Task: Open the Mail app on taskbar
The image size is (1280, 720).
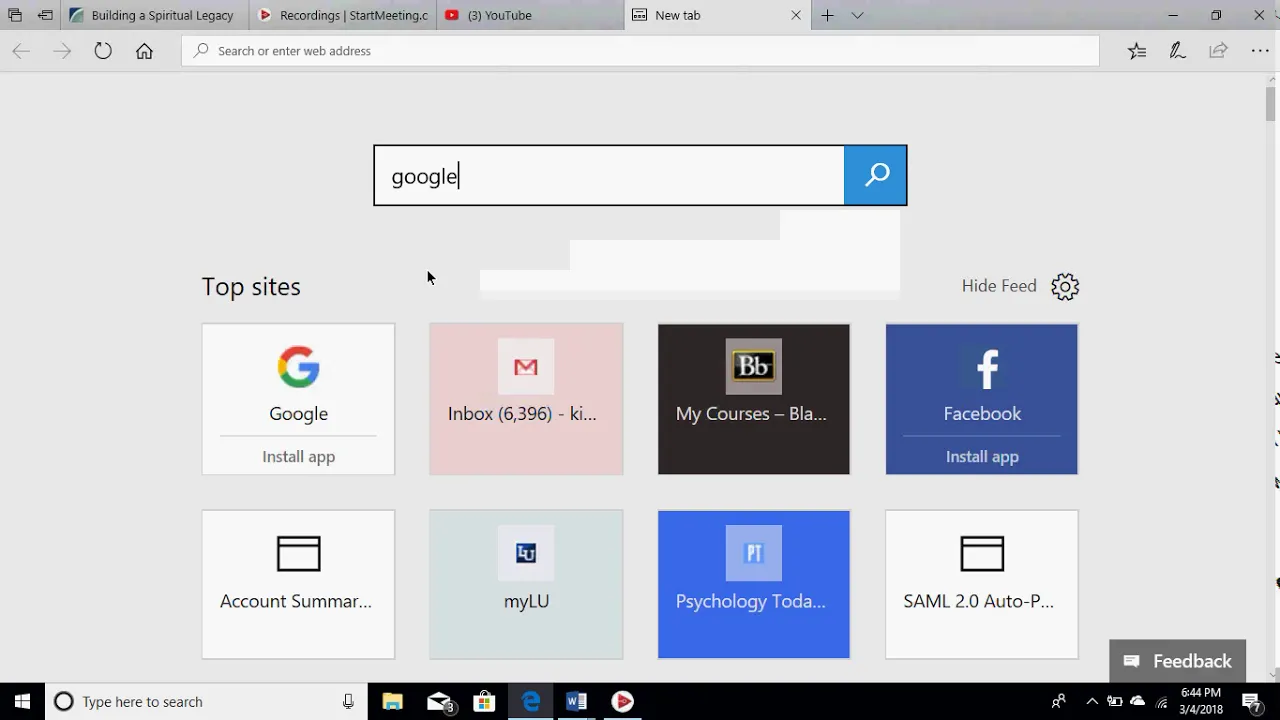Action: coord(439,701)
